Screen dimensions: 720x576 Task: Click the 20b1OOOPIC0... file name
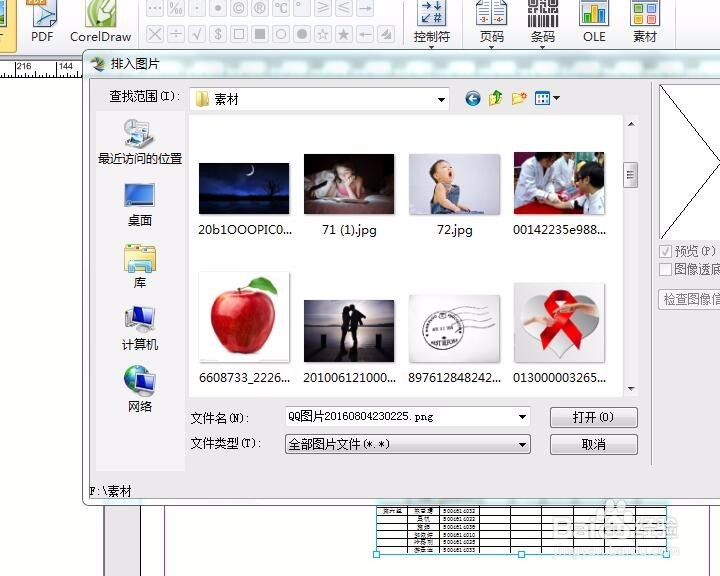click(x=244, y=230)
